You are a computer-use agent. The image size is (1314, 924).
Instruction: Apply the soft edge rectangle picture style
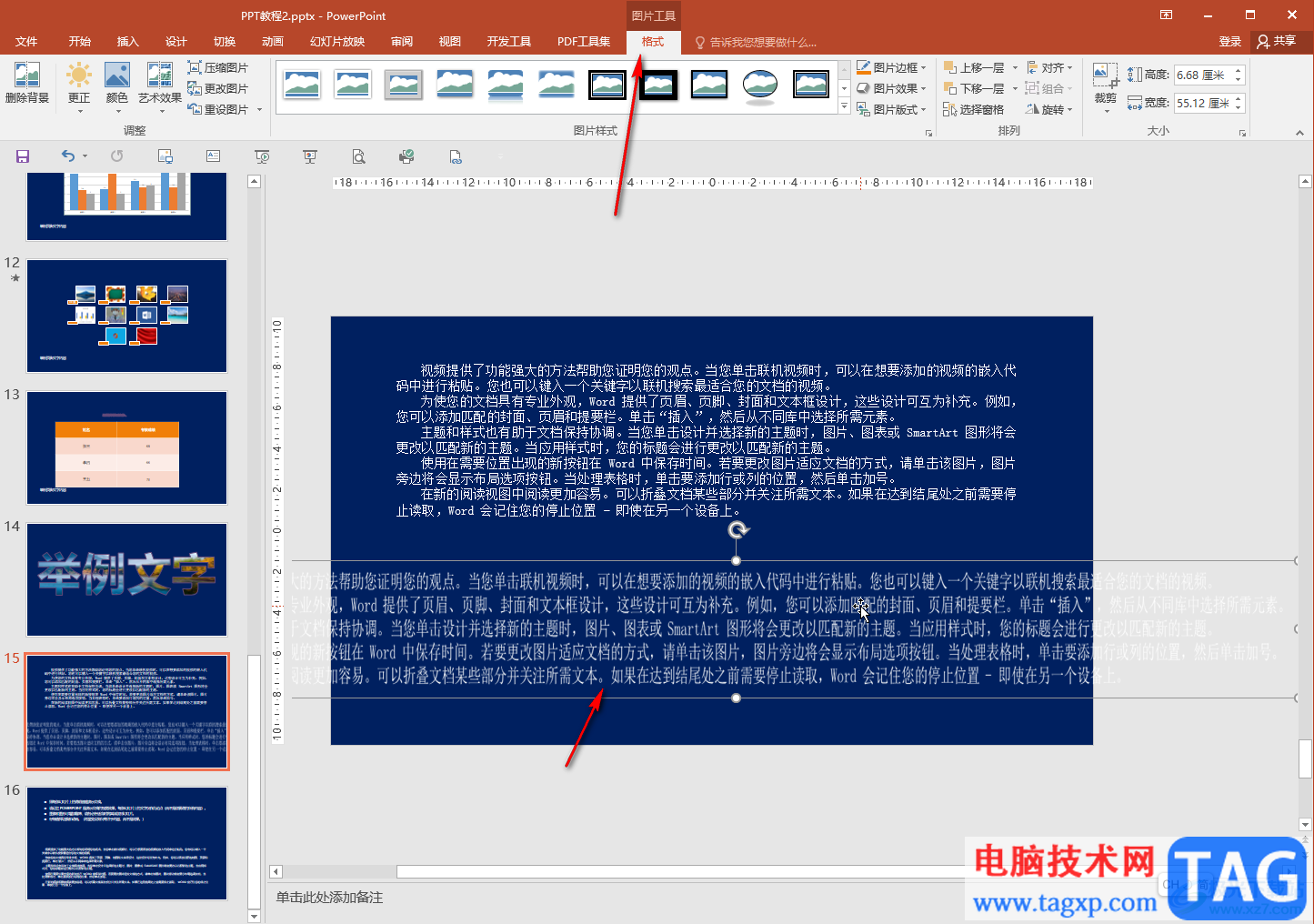556,85
